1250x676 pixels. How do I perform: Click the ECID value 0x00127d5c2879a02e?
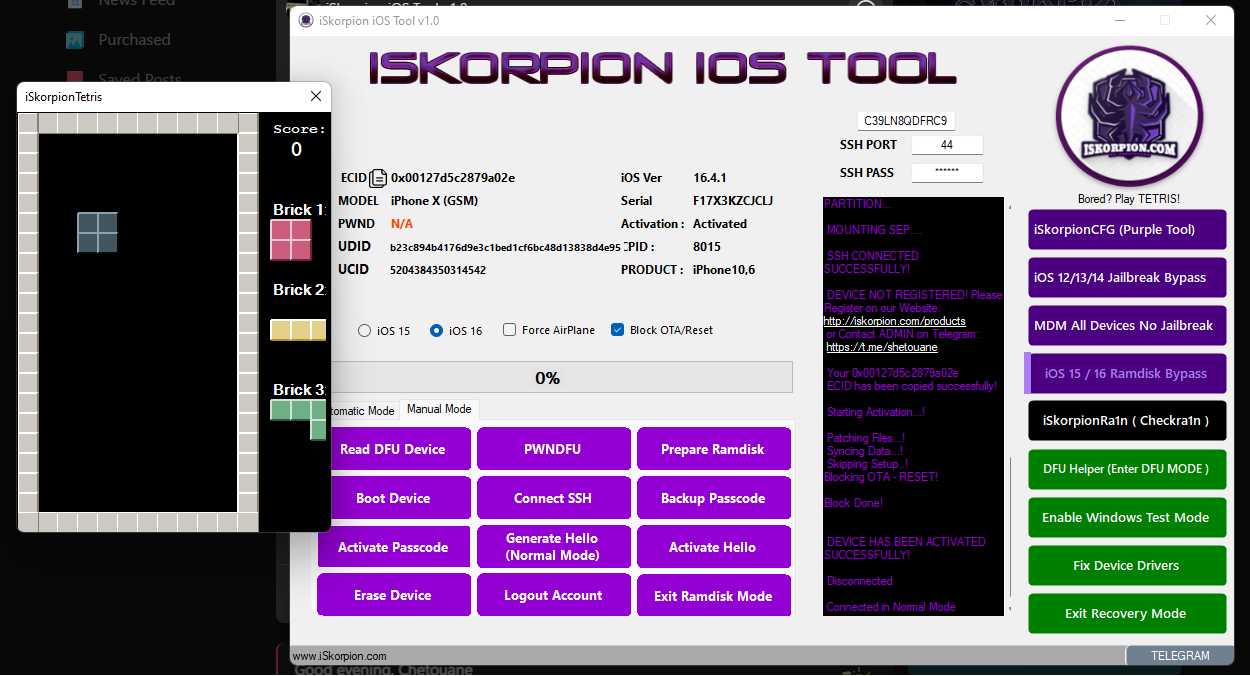coord(453,178)
